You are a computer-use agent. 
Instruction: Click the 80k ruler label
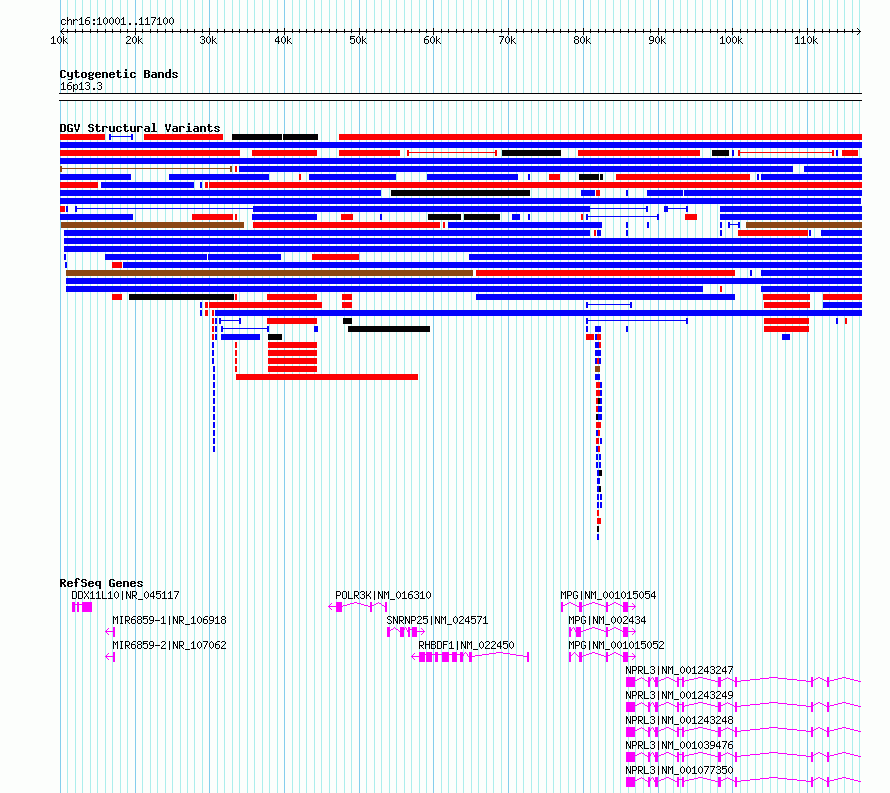click(x=582, y=40)
